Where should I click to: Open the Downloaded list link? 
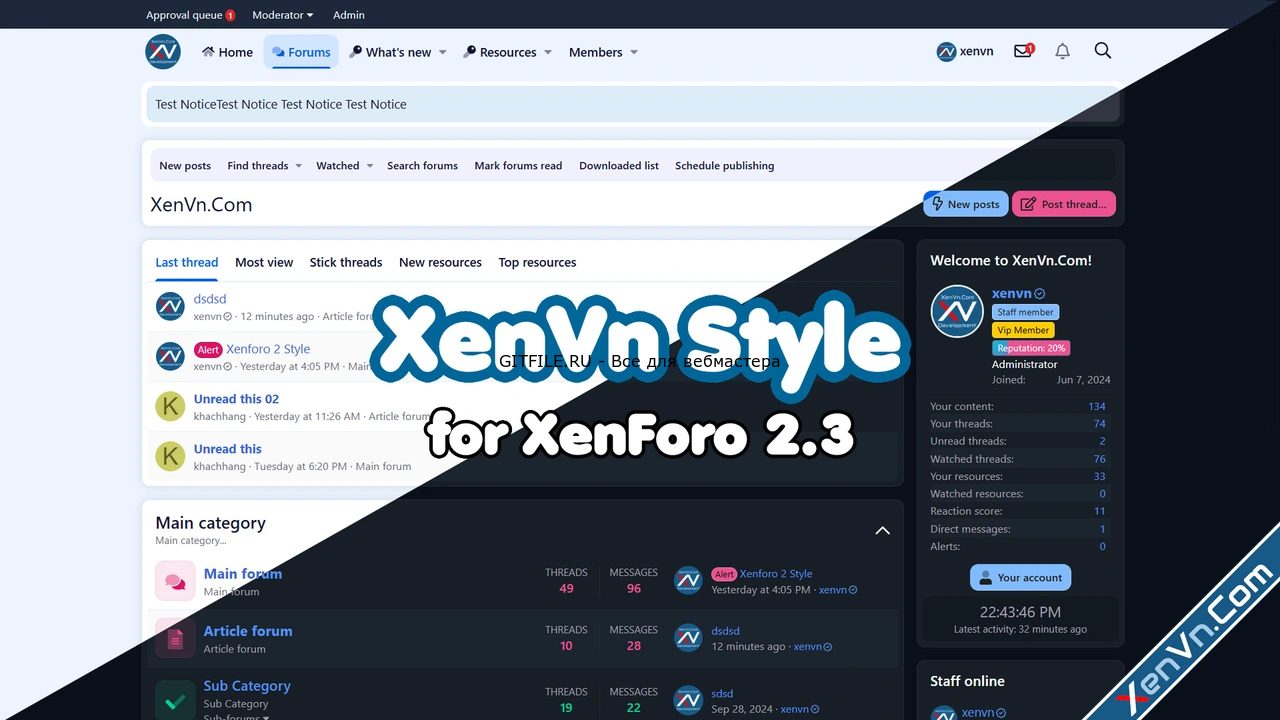(619, 166)
